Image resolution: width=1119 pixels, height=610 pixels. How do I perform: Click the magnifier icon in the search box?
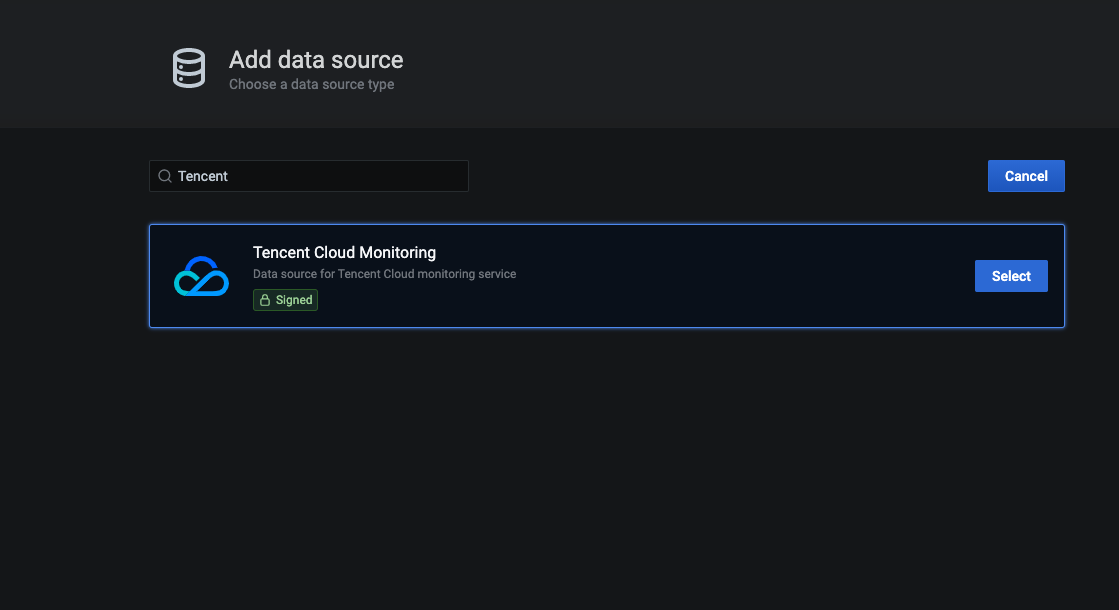tap(165, 176)
